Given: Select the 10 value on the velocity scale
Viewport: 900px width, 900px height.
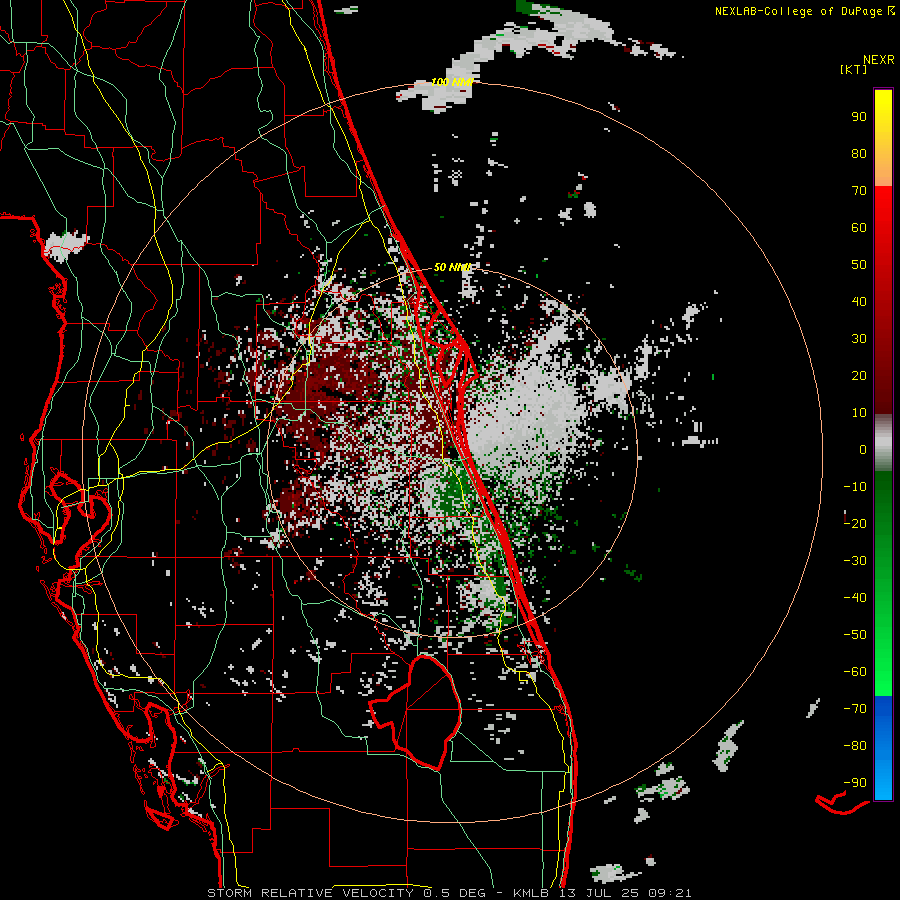Looking at the screenshot, I should [859, 413].
